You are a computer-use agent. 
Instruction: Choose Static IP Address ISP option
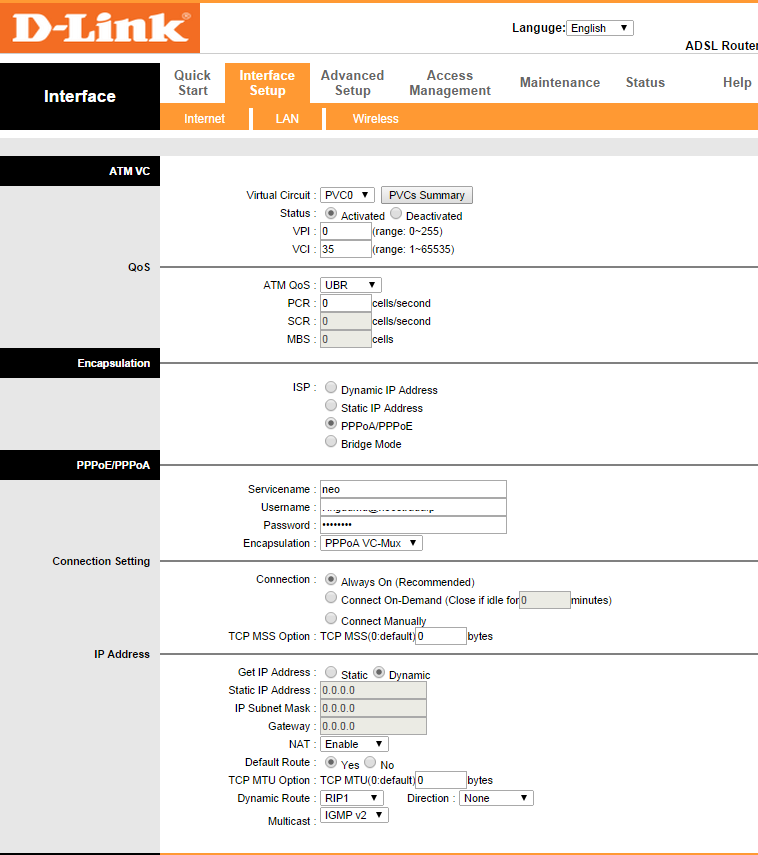click(x=330, y=405)
